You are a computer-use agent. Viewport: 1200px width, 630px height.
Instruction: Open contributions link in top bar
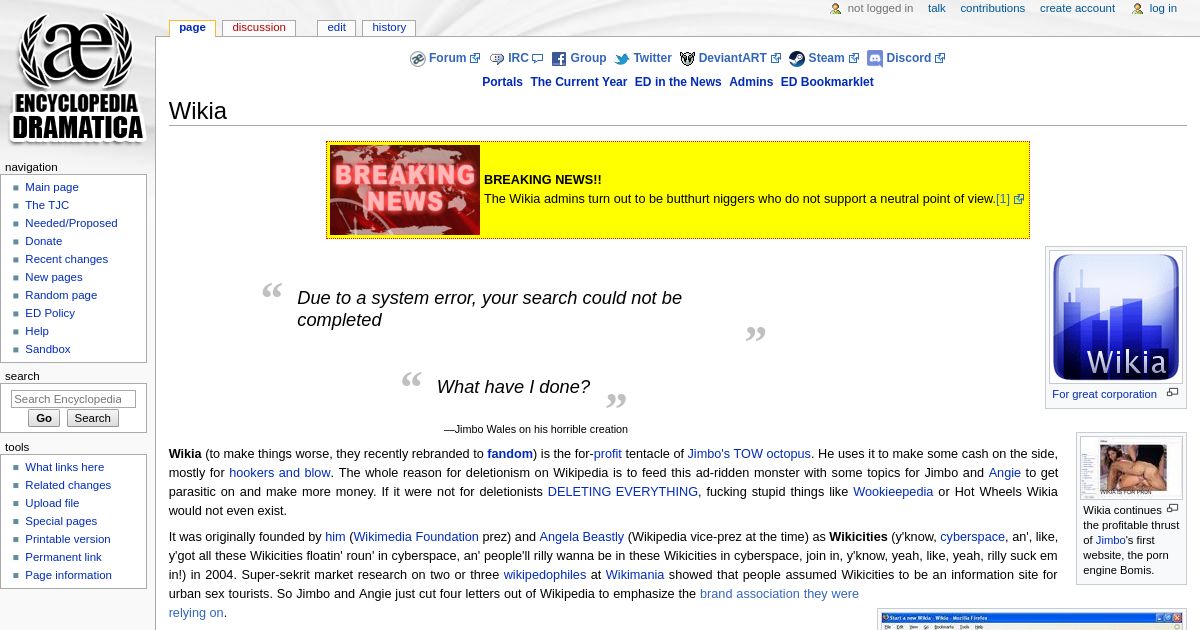coord(992,8)
